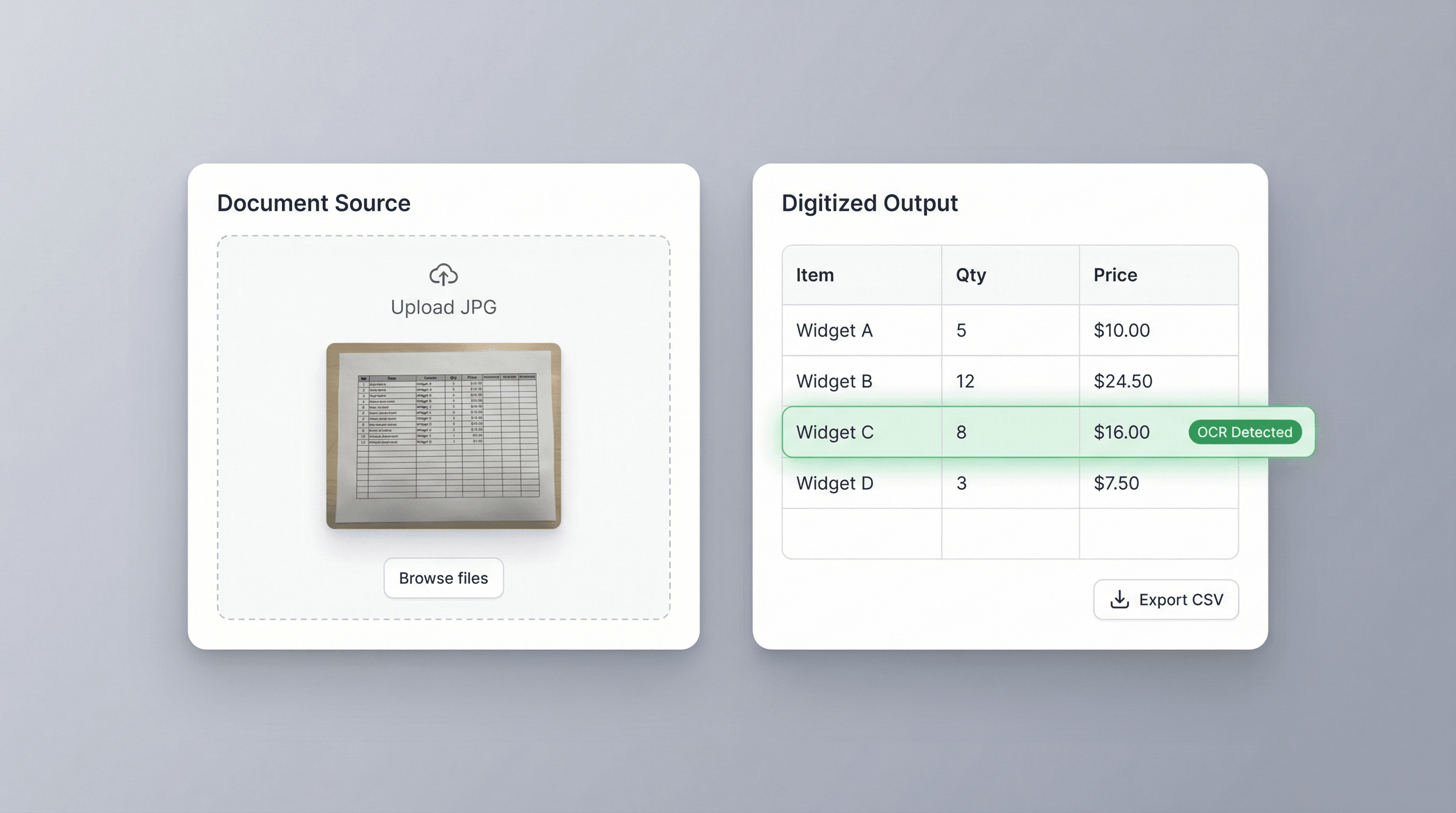Viewport: 1456px width, 813px height.
Task: Click the download icon beside Export CSV
Action: pyautogui.click(x=1119, y=599)
